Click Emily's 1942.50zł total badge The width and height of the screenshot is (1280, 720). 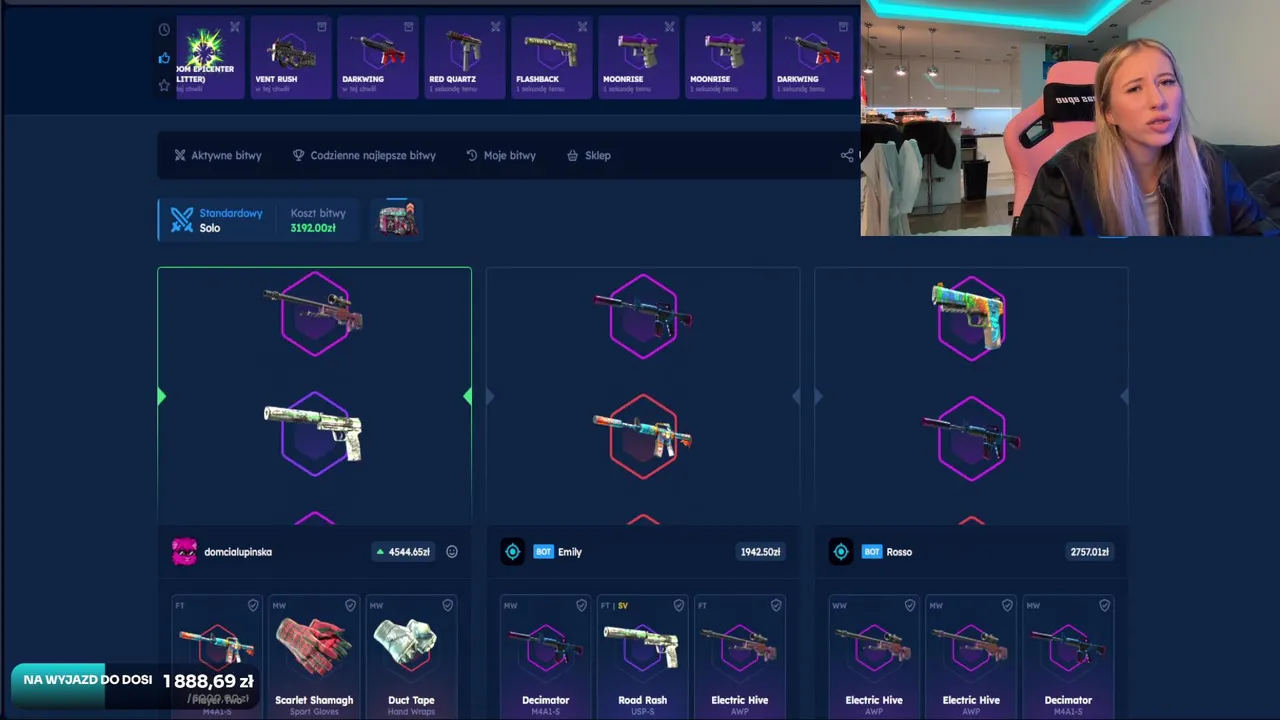760,552
